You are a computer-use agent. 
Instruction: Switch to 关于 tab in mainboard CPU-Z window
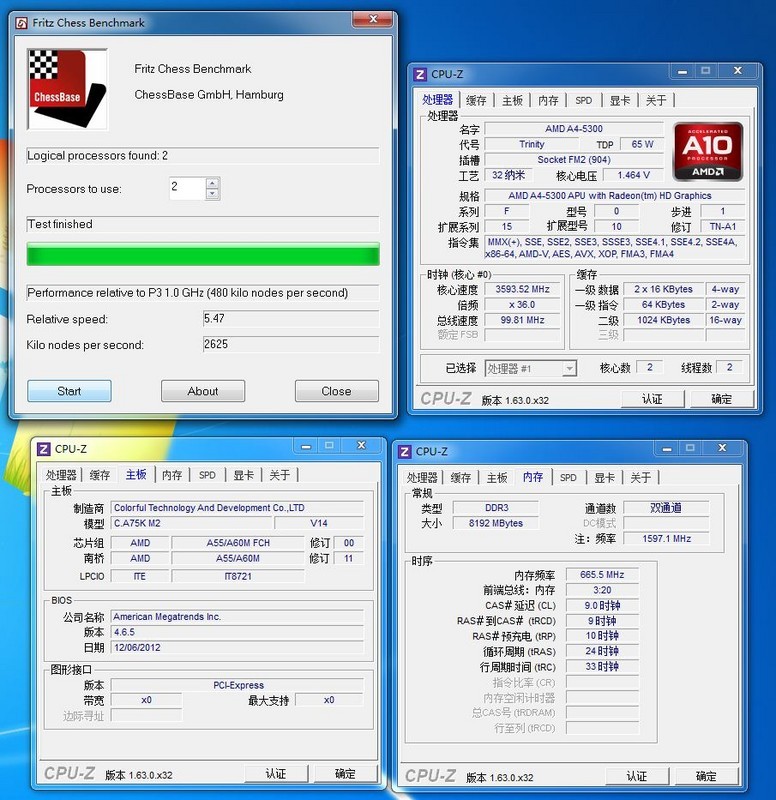(280, 476)
